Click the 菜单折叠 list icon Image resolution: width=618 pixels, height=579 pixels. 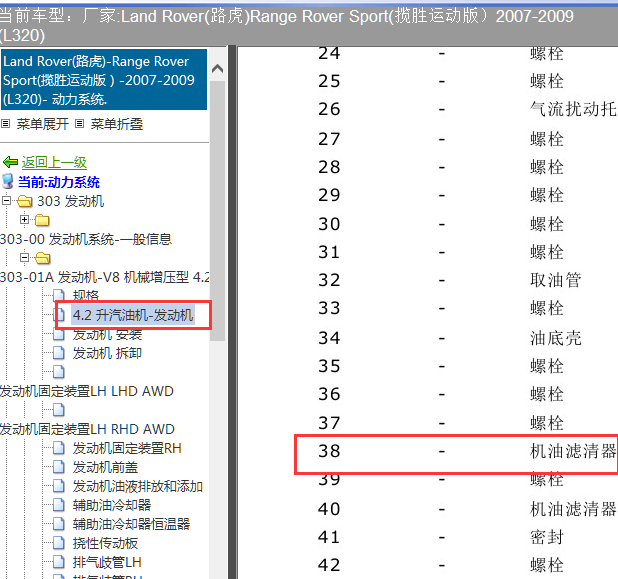click(80, 124)
